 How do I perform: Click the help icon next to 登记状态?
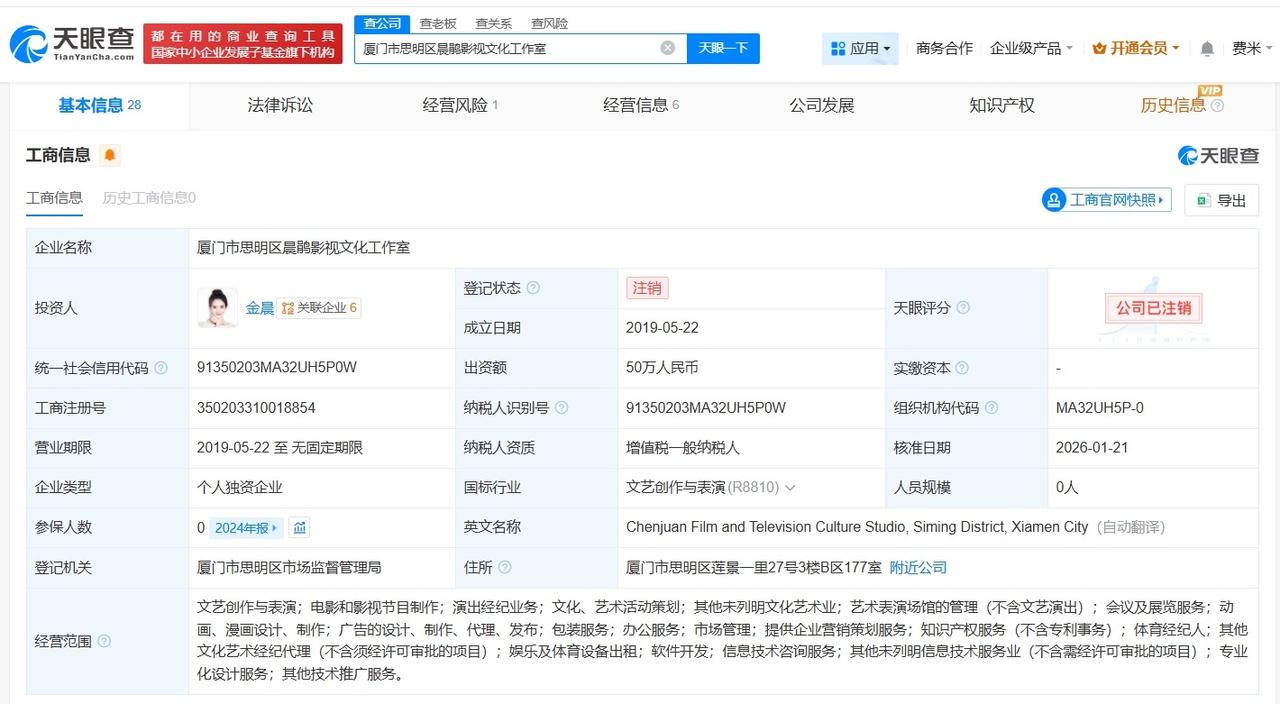[x=535, y=287]
